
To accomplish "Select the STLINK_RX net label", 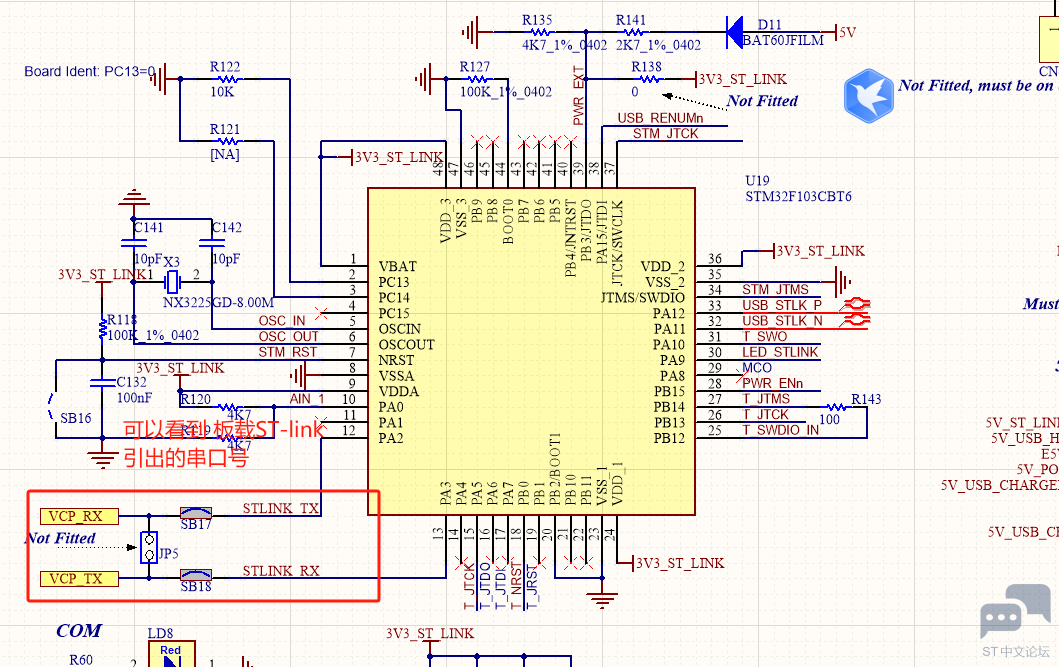I will point(281,571).
